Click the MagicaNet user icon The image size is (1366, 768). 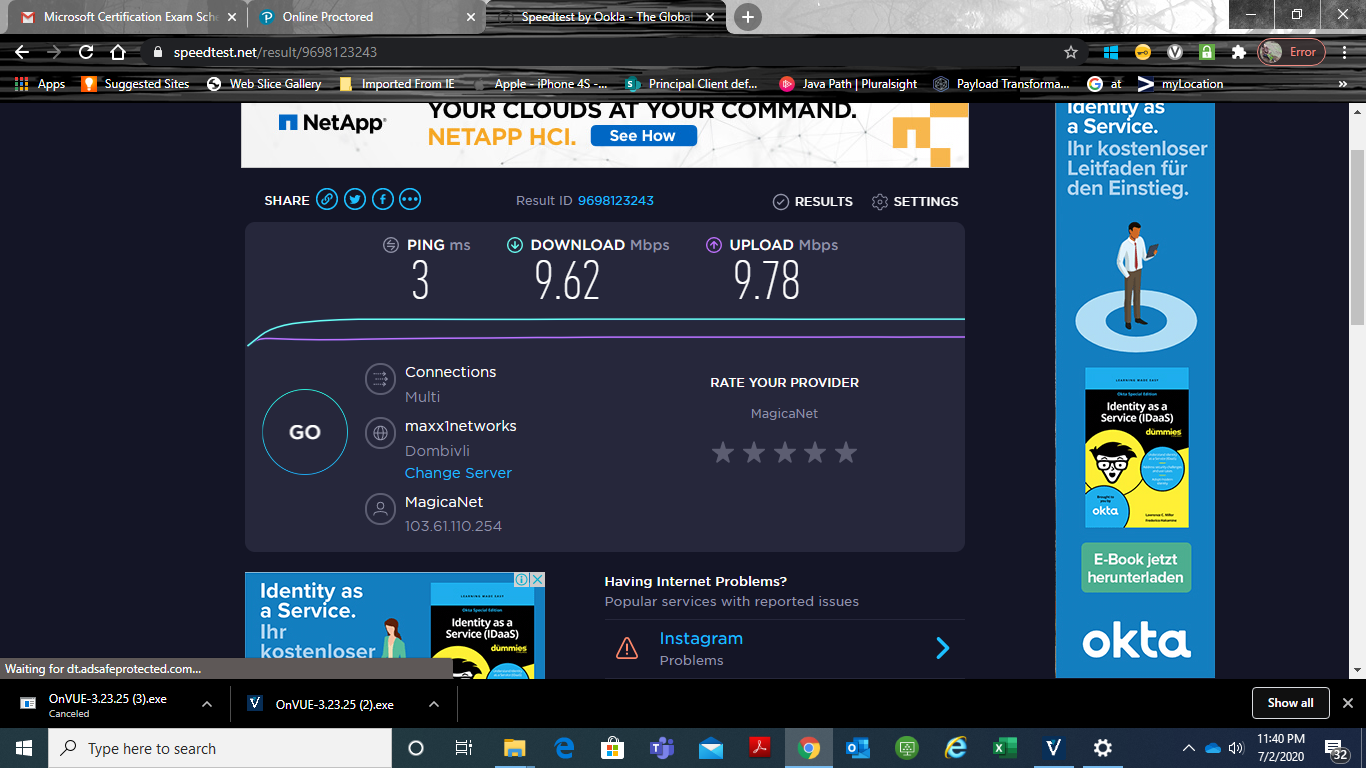click(380, 509)
